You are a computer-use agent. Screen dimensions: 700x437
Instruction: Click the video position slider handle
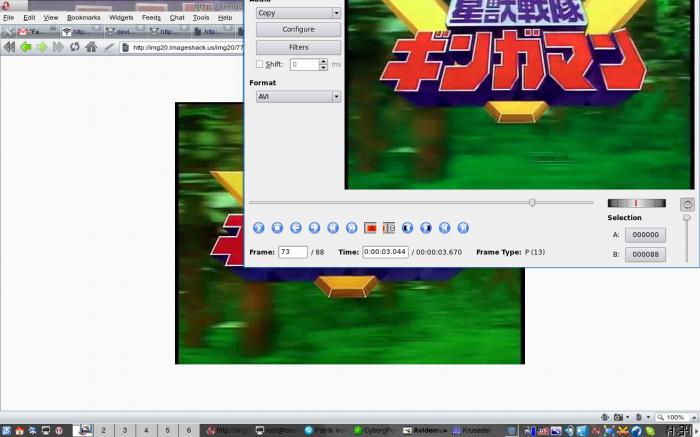[532, 203]
